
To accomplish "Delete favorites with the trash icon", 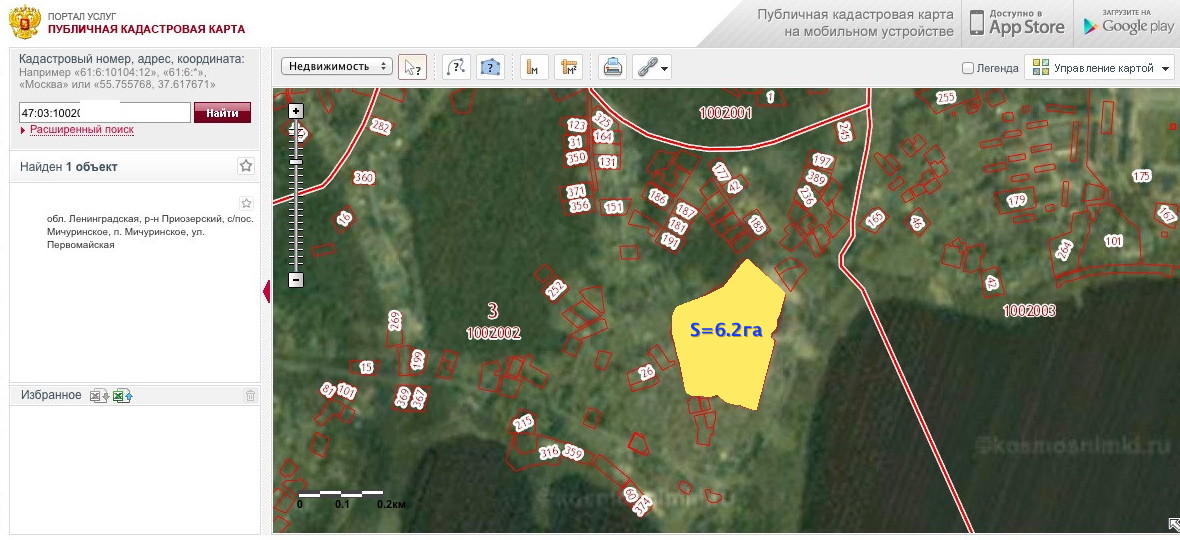I will pyautogui.click(x=250, y=396).
